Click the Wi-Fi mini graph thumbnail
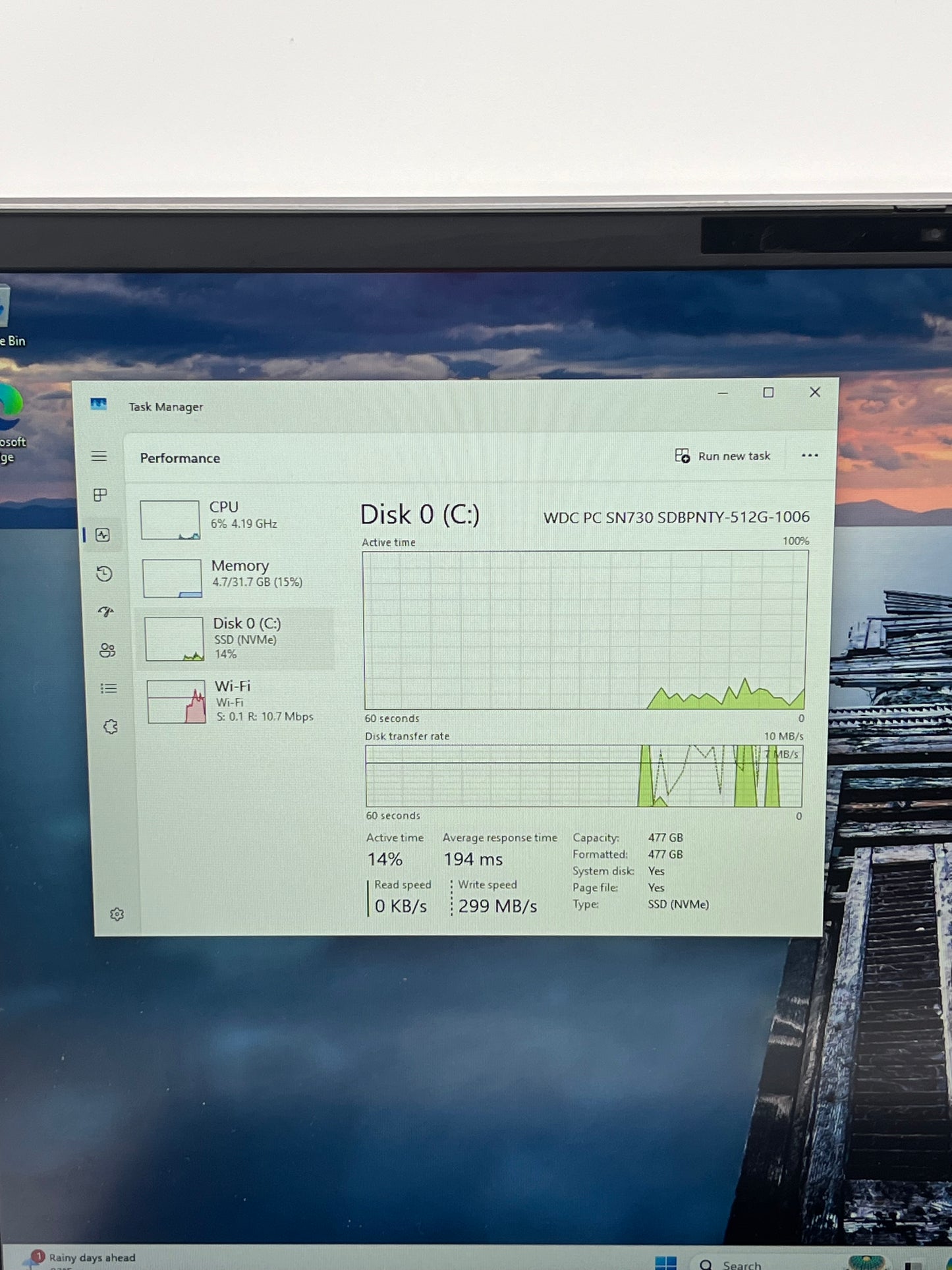952x1270 pixels. tap(177, 702)
